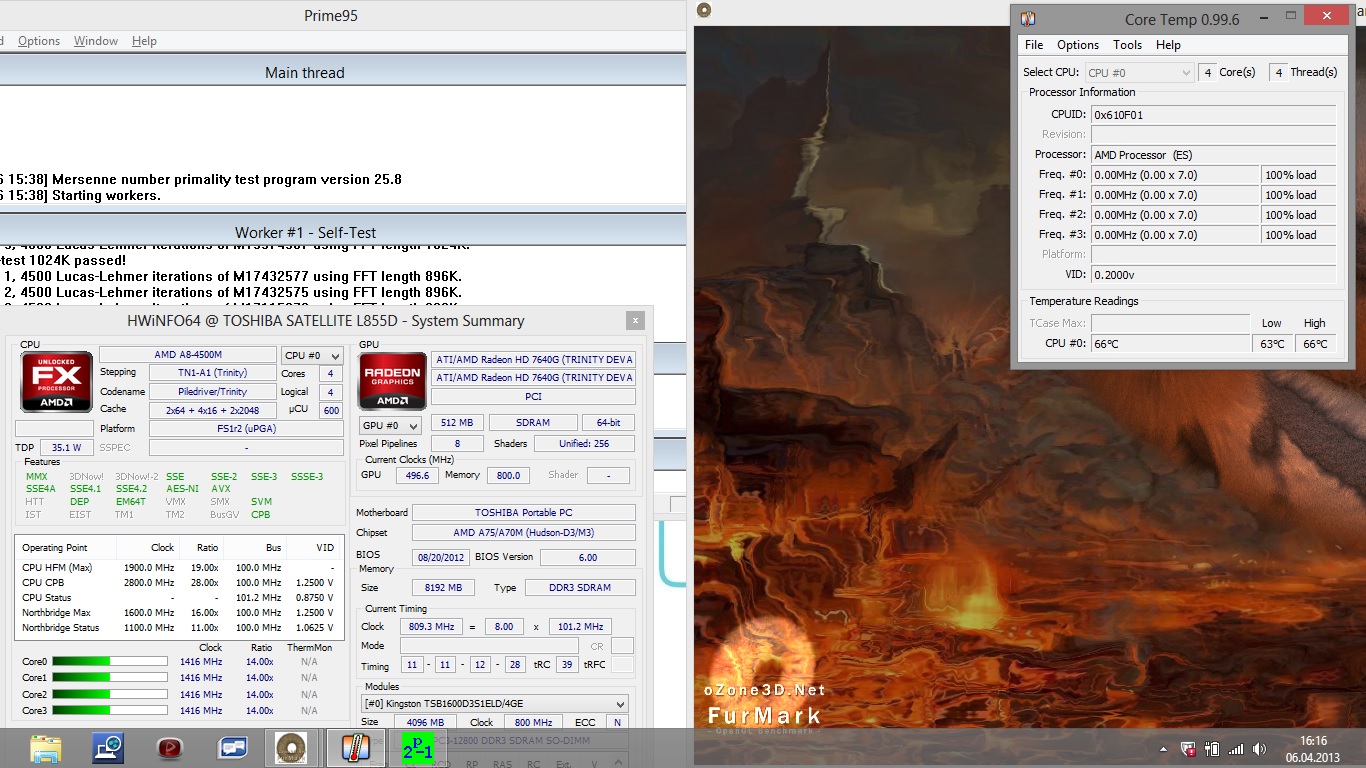
Task: Close the HWiNFO64 System Summary window
Action: point(635,321)
